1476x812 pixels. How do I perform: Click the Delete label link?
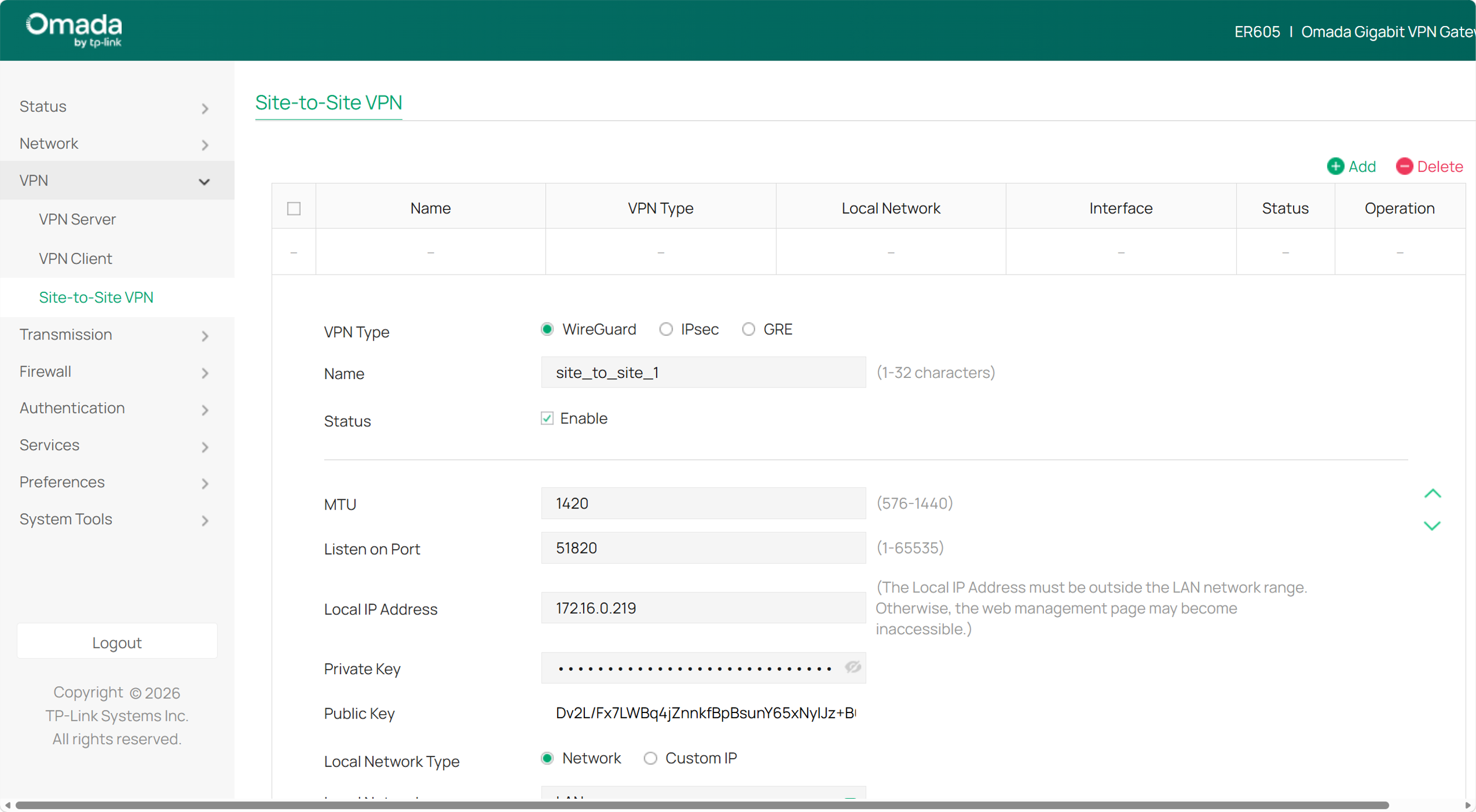(1439, 167)
